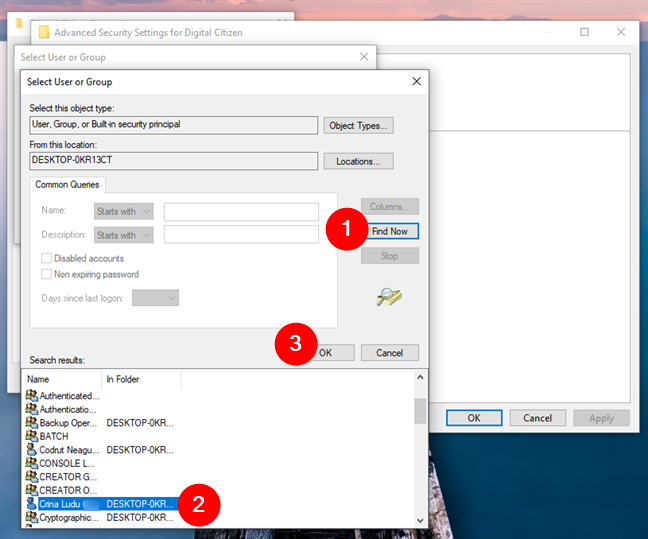Select the Common Queries tab
The height and width of the screenshot is (539, 648).
pos(67,184)
